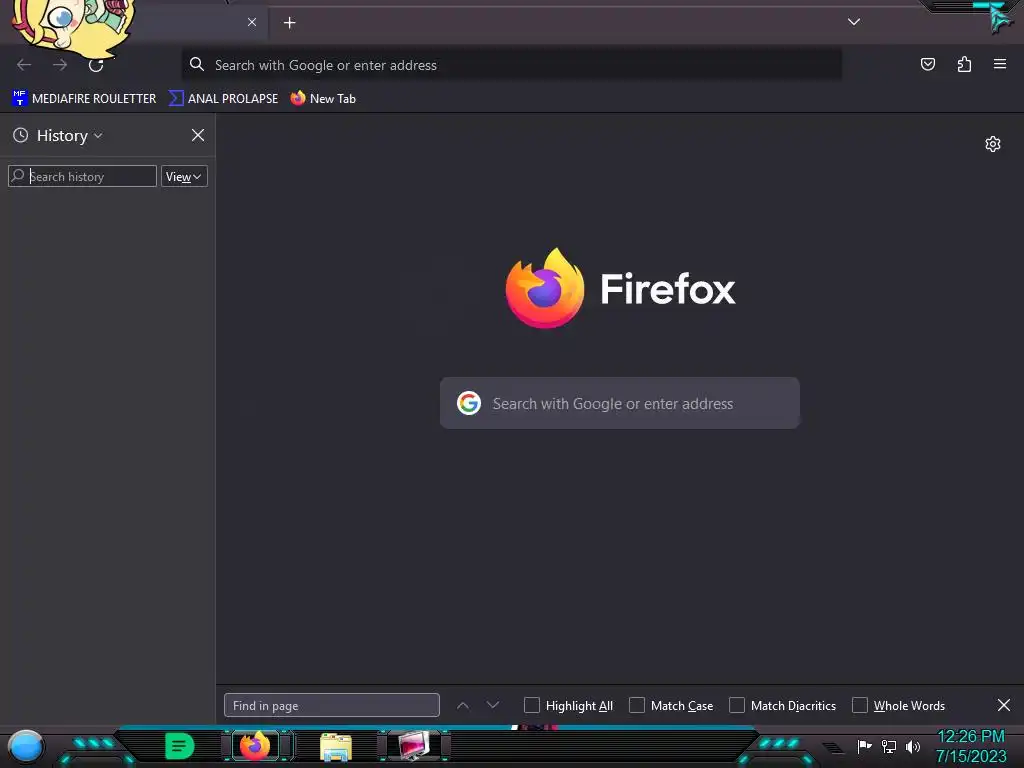Click the center Google search box
Screen dimensions: 1024x768
(x=620, y=404)
